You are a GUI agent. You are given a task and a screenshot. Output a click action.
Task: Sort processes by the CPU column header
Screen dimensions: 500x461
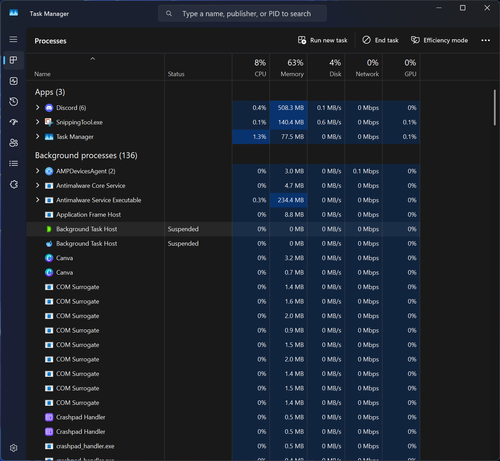(251, 68)
